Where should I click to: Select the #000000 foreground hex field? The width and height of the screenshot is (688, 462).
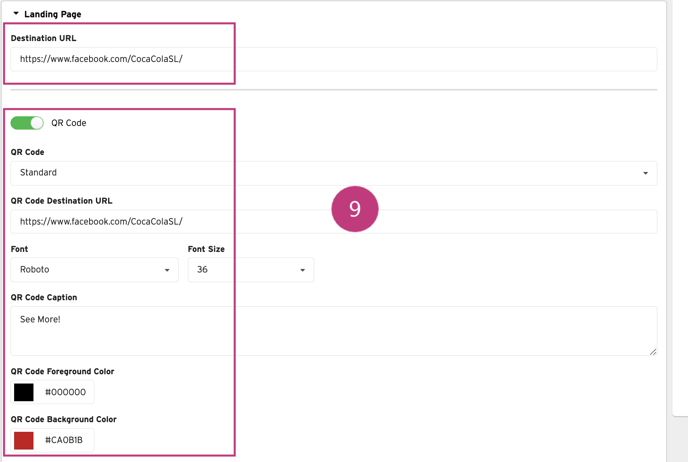point(66,392)
